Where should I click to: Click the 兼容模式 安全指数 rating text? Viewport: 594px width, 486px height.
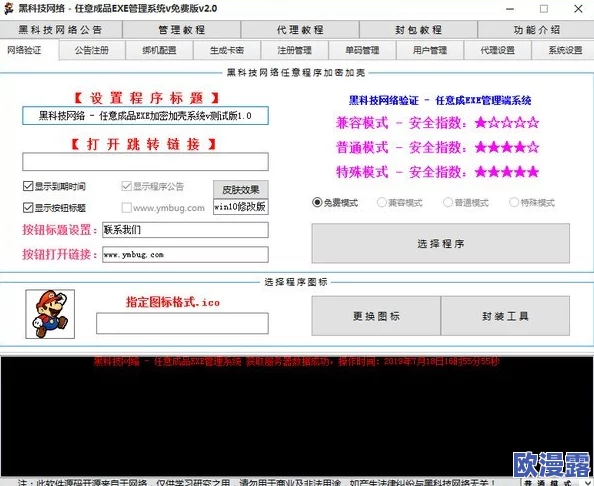[438, 123]
